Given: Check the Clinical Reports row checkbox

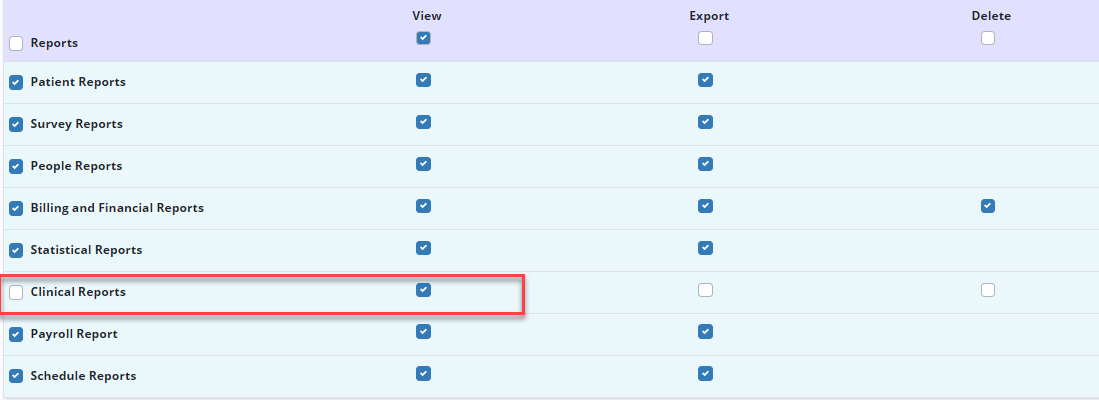Looking at the screenshot, I should [16, 293].
